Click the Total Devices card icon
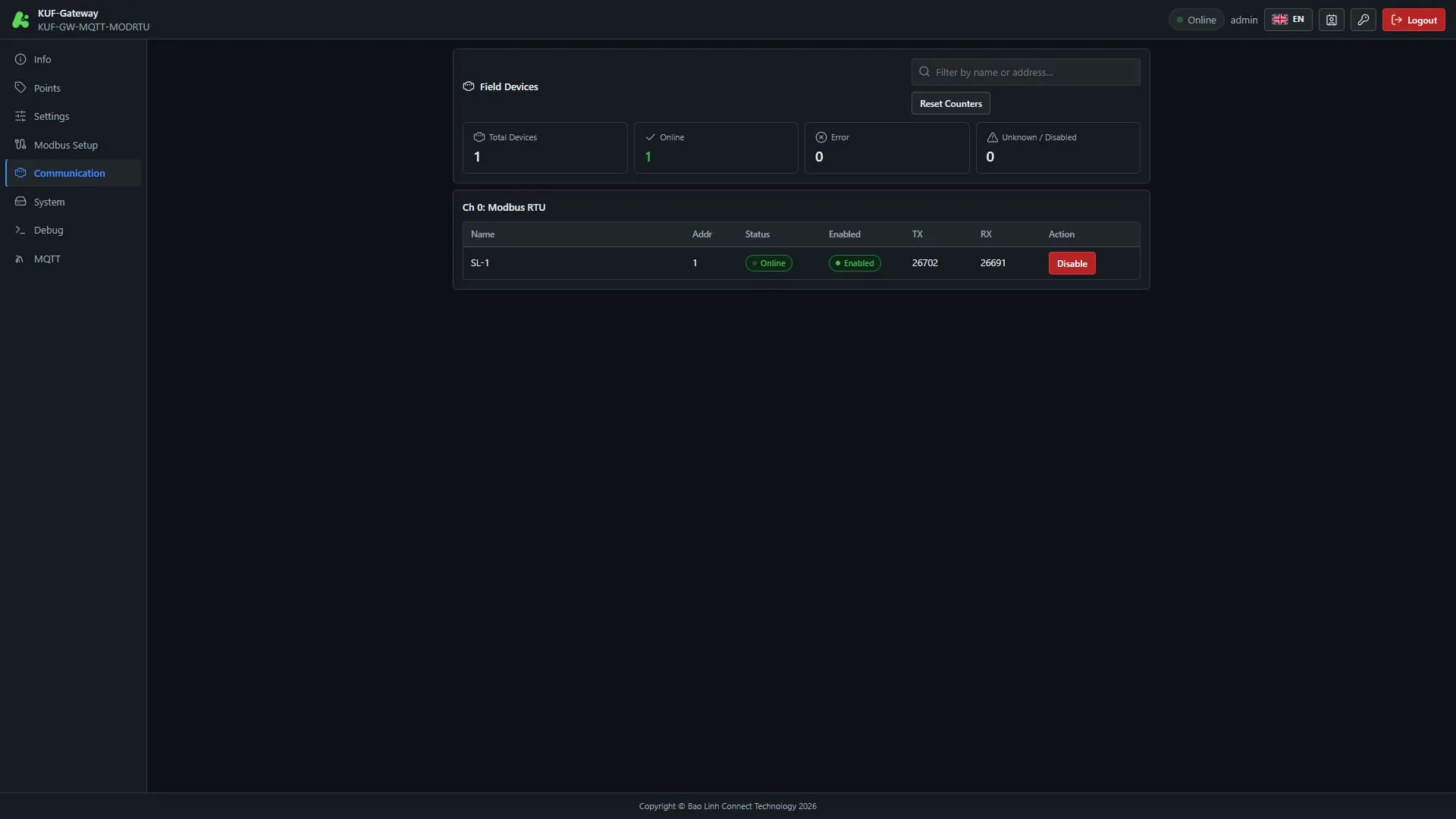The width and height of the screenshot is (1456, 819). (x=479, y=137)
